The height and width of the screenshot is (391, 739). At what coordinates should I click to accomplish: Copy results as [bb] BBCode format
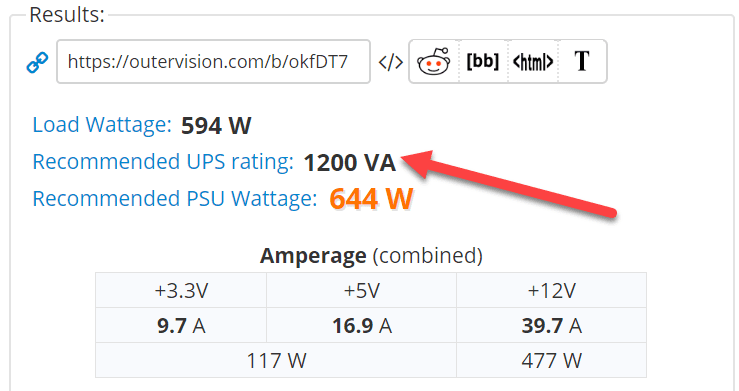click(483, 61)
